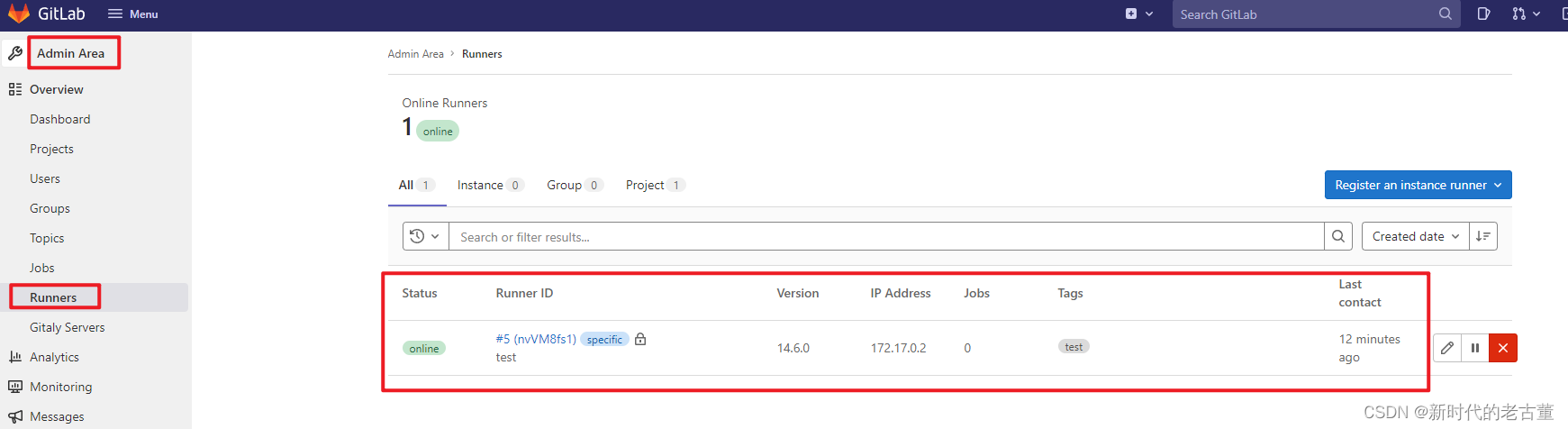Click the Status column header
Image resolution: width=1568 pixels, height=429 pixels.
[420, 293]
